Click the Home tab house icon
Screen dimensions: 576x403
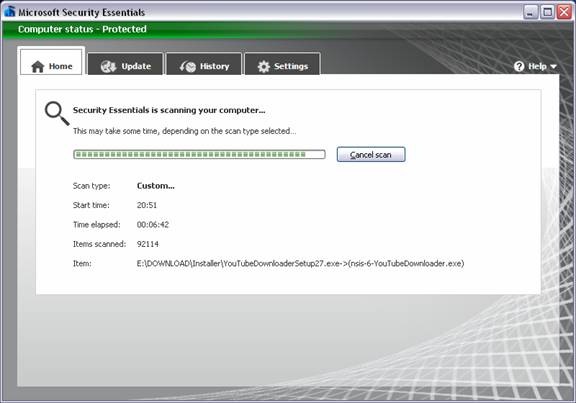coord(37,66)
